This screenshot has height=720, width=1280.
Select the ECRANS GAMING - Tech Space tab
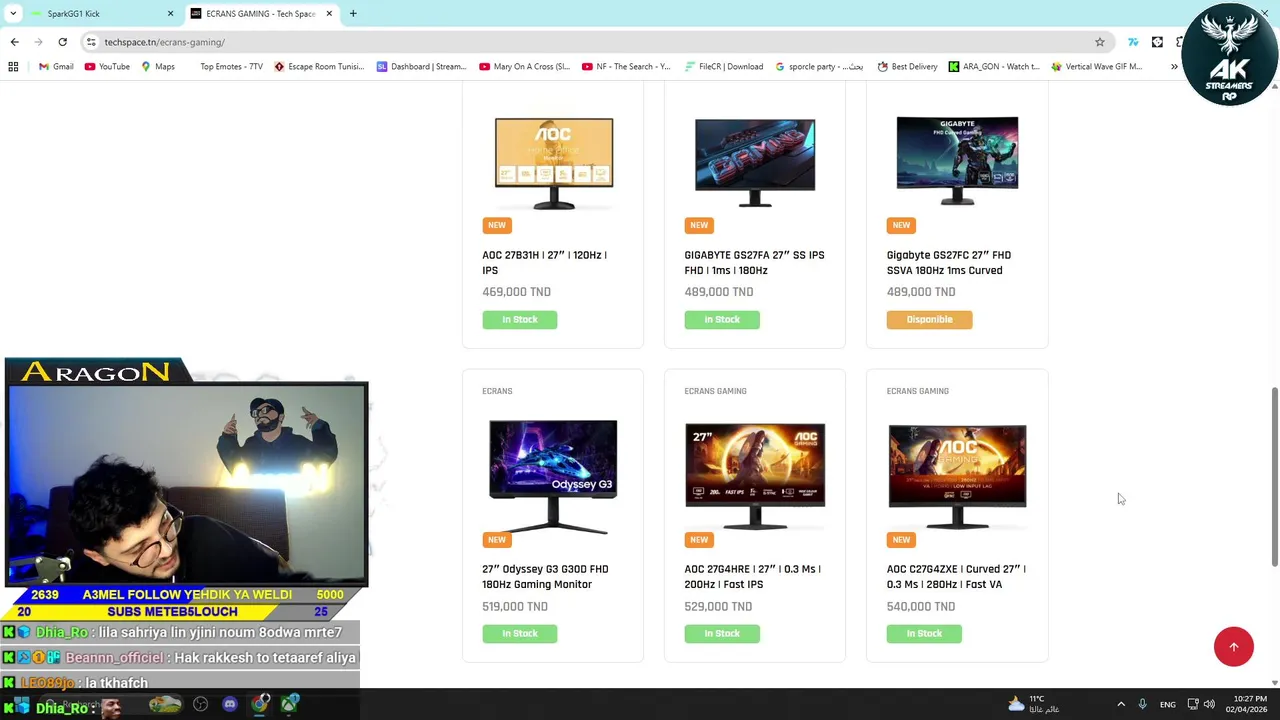click(262, 14)
